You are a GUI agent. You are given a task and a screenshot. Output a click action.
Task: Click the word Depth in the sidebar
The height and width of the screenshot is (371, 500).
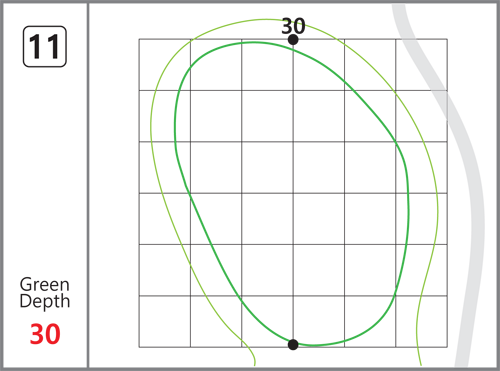45,302
